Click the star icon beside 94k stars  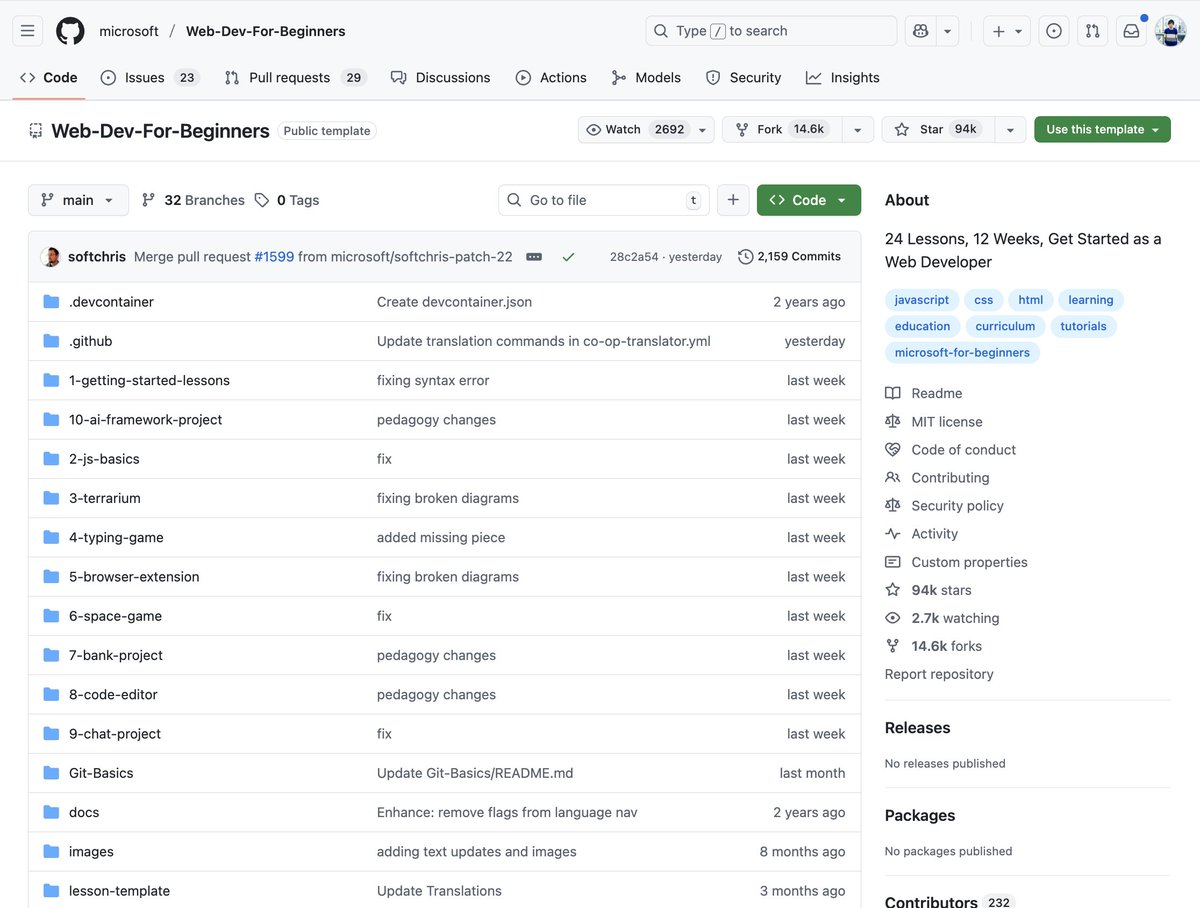(x=893, y=589)
